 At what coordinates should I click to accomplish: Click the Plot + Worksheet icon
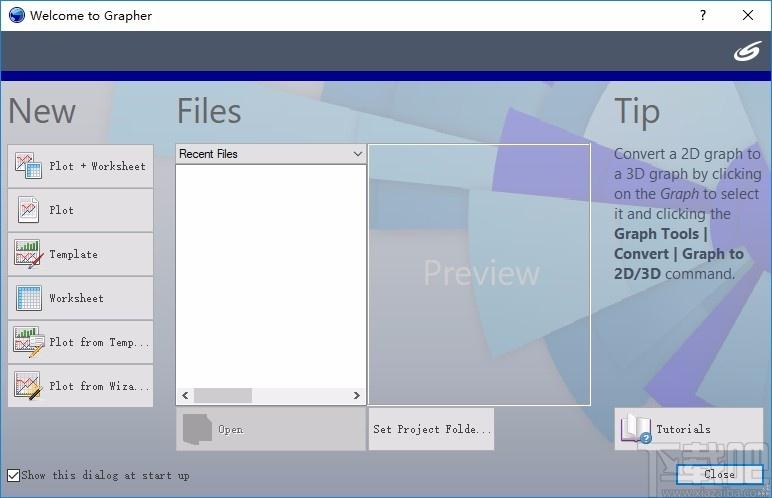click(x=28, y=166)
